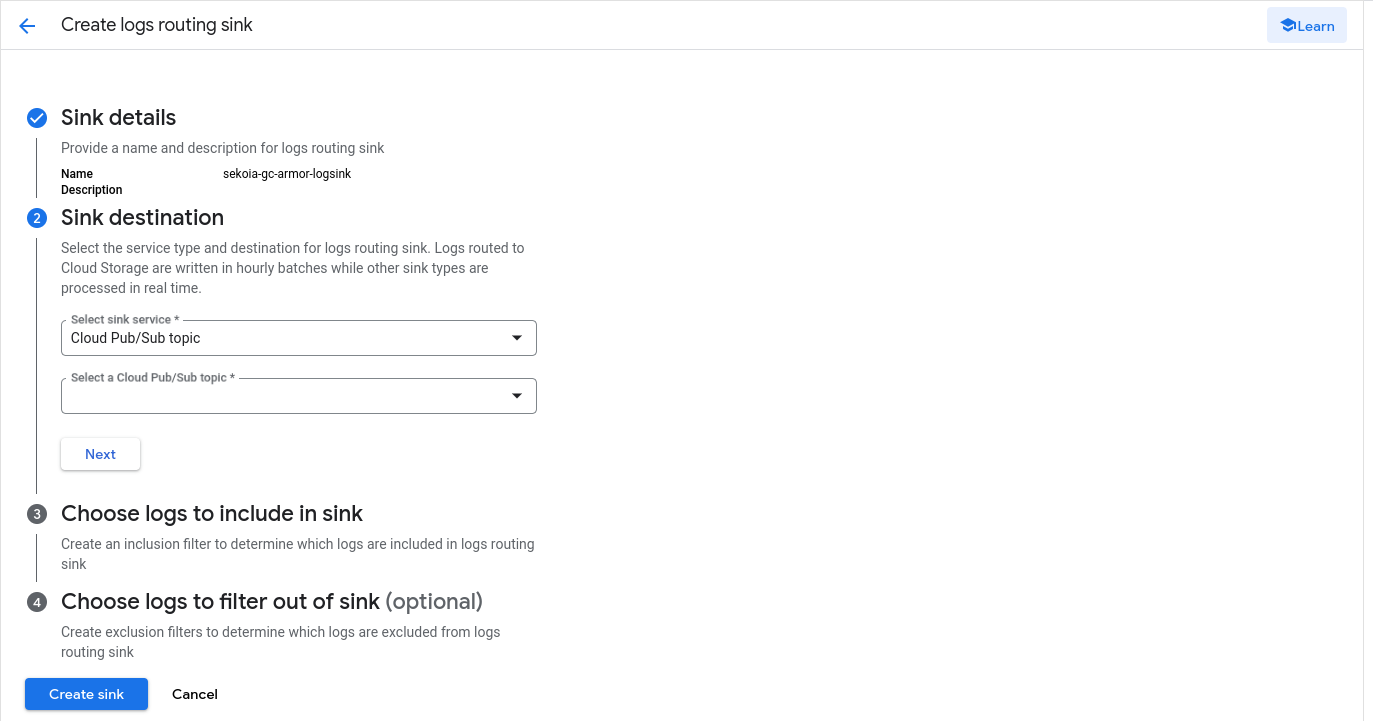
Task: Open the Learn panel graduation cap icon
Action: [1288, 26]
